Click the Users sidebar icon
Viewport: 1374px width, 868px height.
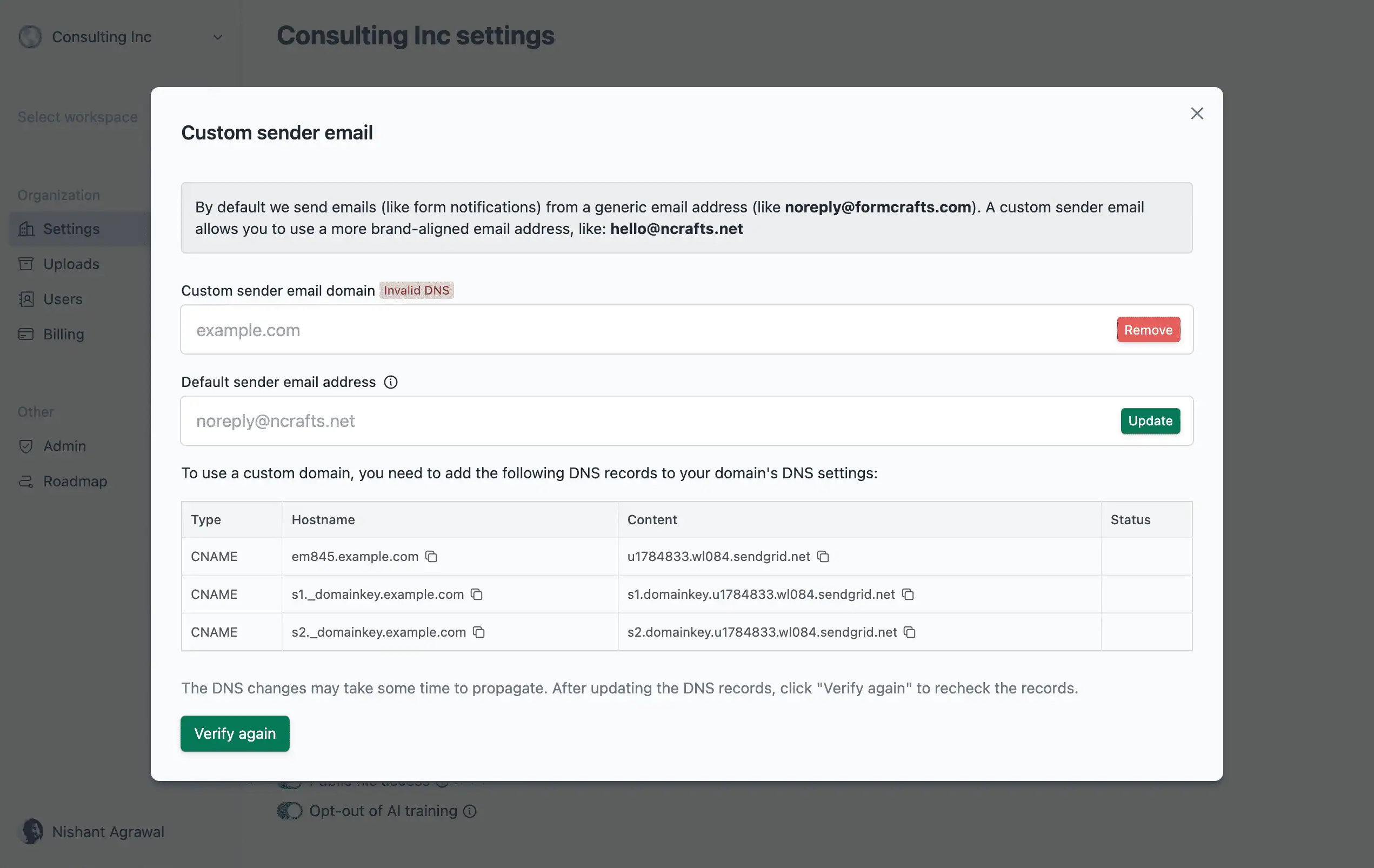point(26,299)
